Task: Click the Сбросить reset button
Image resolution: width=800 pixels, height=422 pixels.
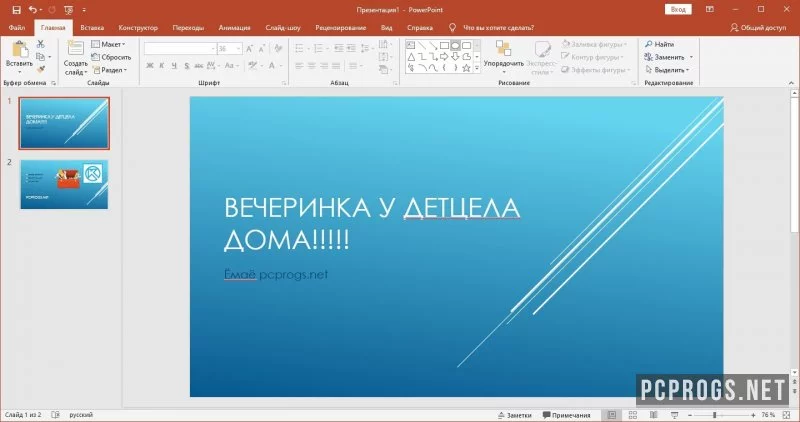Action: (111, 57)
